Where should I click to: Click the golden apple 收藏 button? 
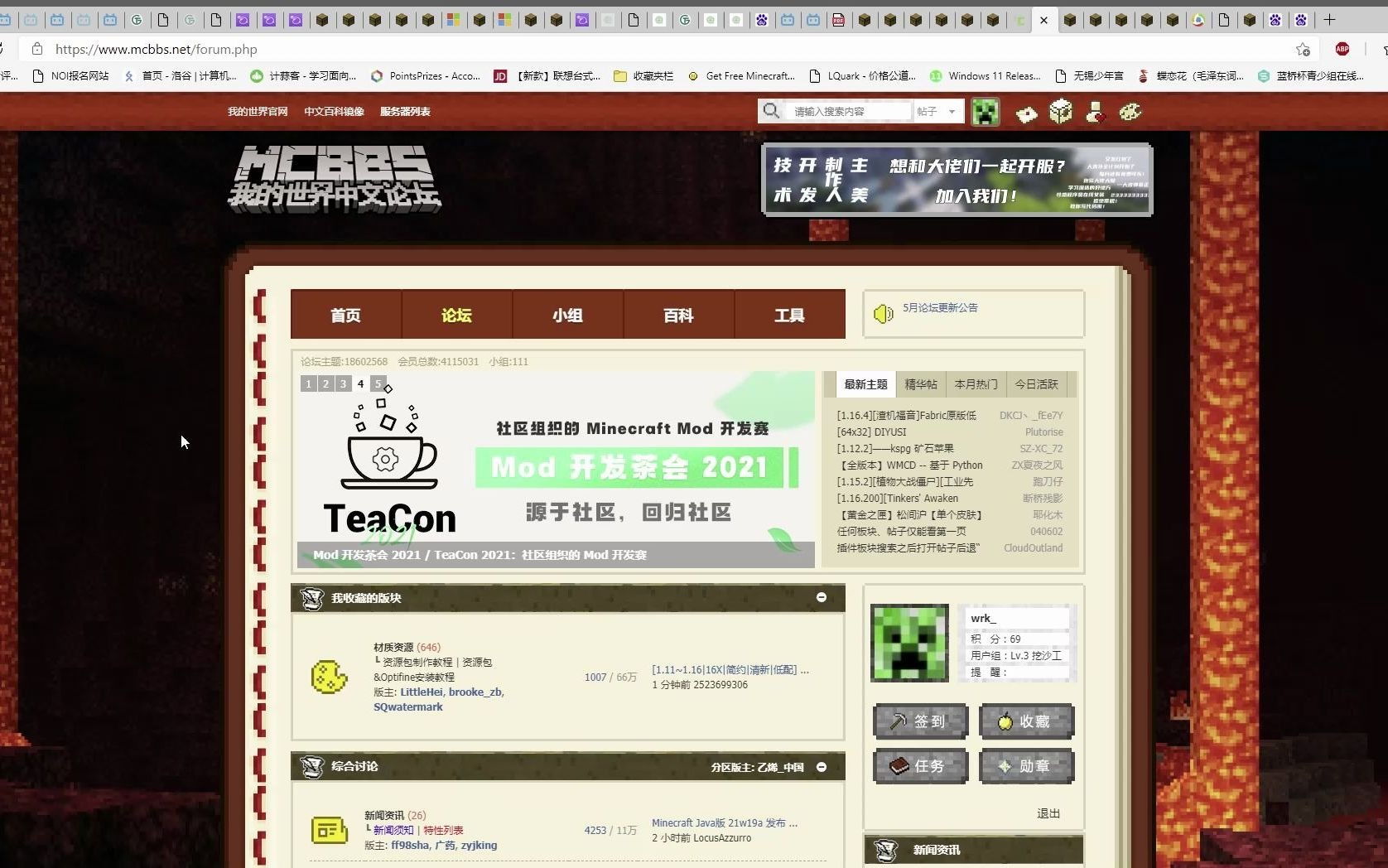point(1026,721)
